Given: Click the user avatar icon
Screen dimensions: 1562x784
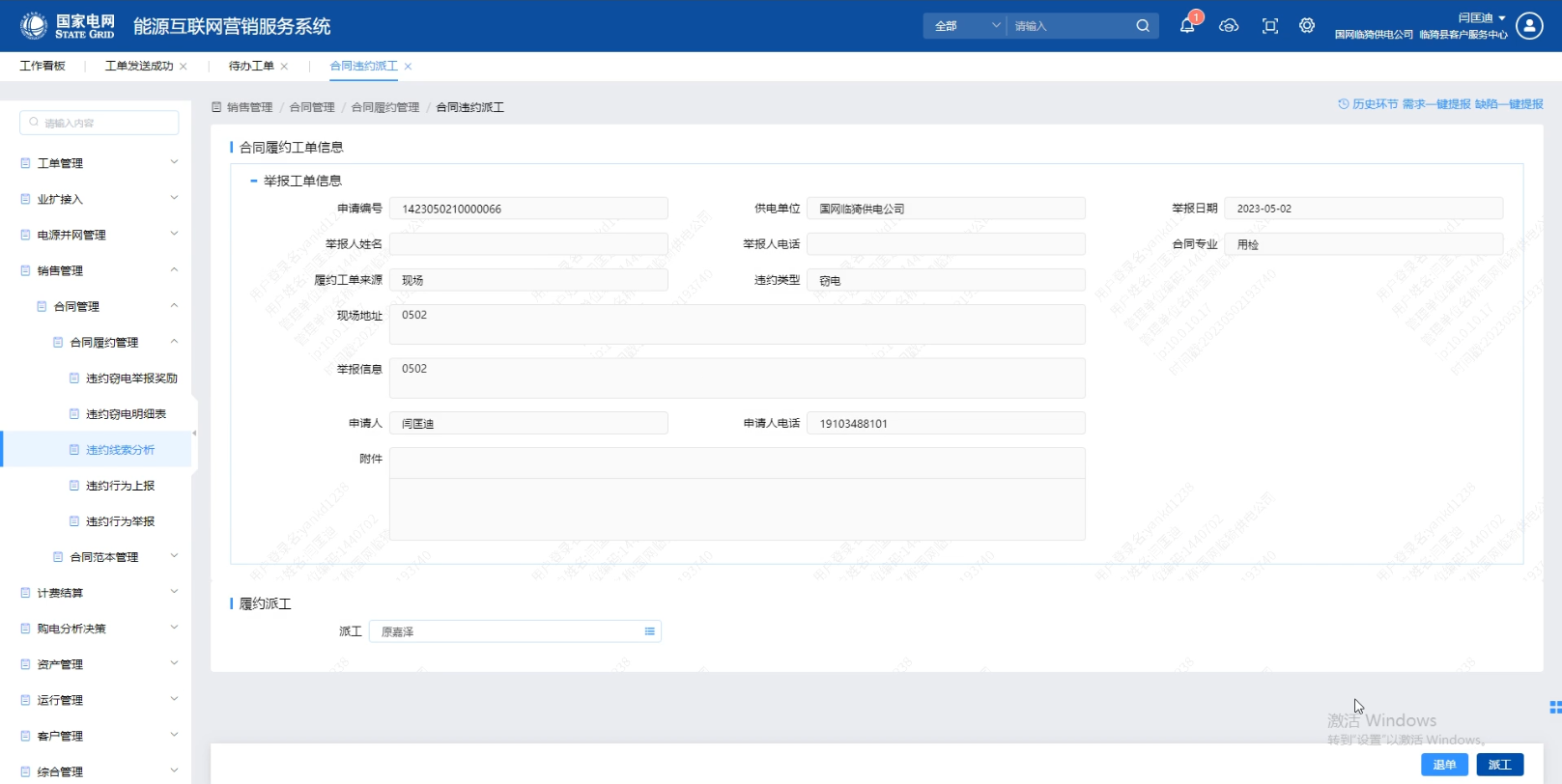Looking at the screenshot, I should (1529, 26).
